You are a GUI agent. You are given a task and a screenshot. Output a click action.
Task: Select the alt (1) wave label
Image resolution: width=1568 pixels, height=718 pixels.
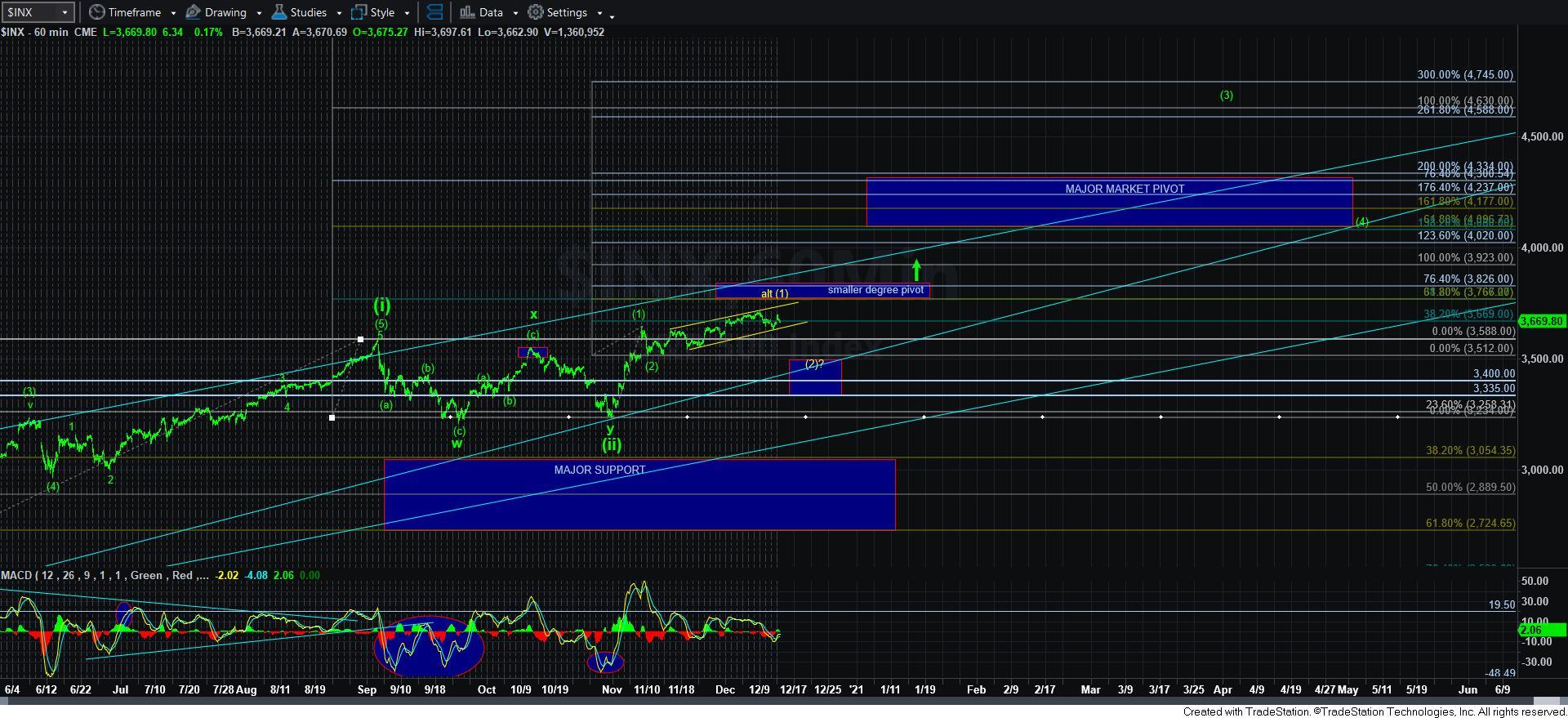click(x=774, y=293)
